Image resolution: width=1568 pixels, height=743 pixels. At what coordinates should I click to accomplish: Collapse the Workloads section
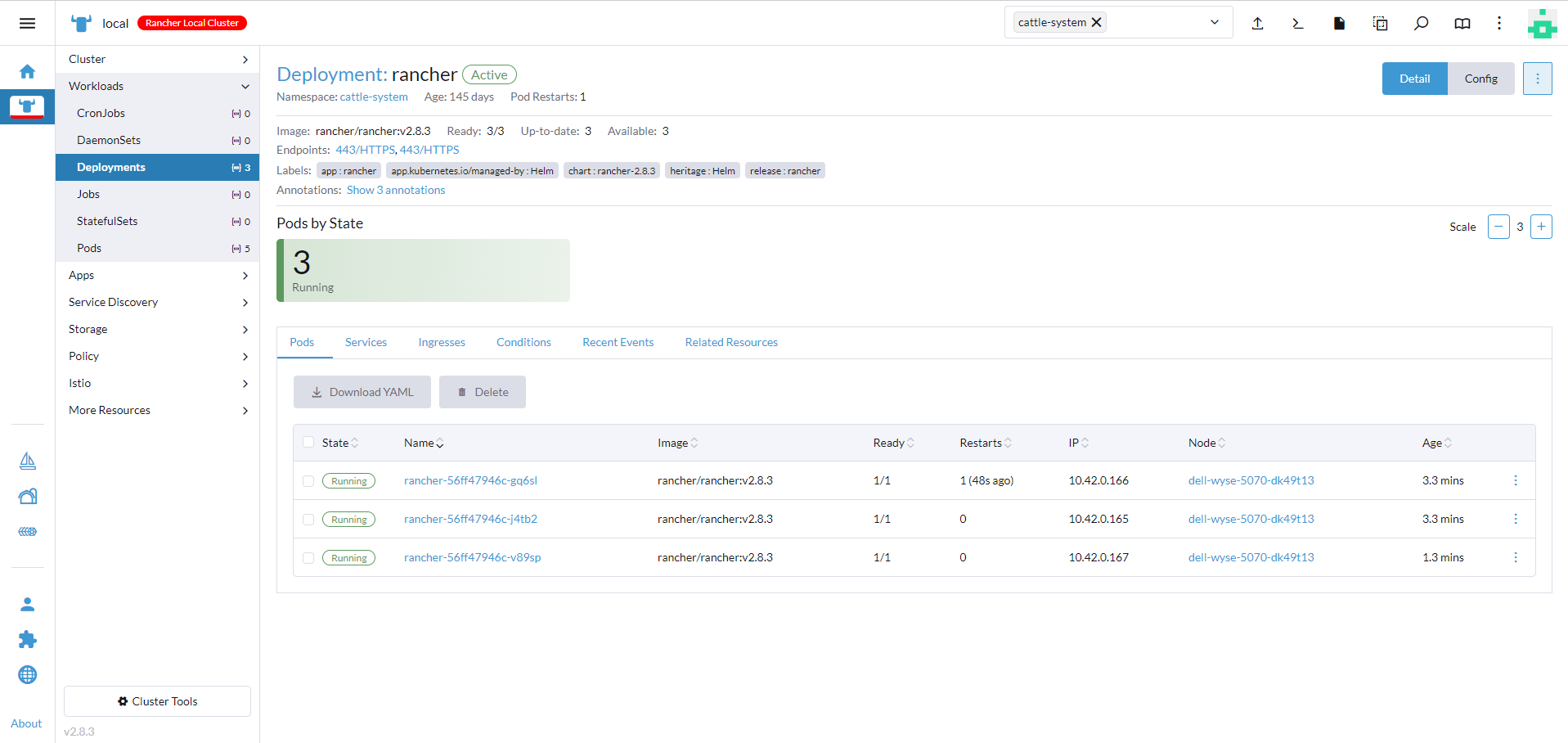(157, 86)
